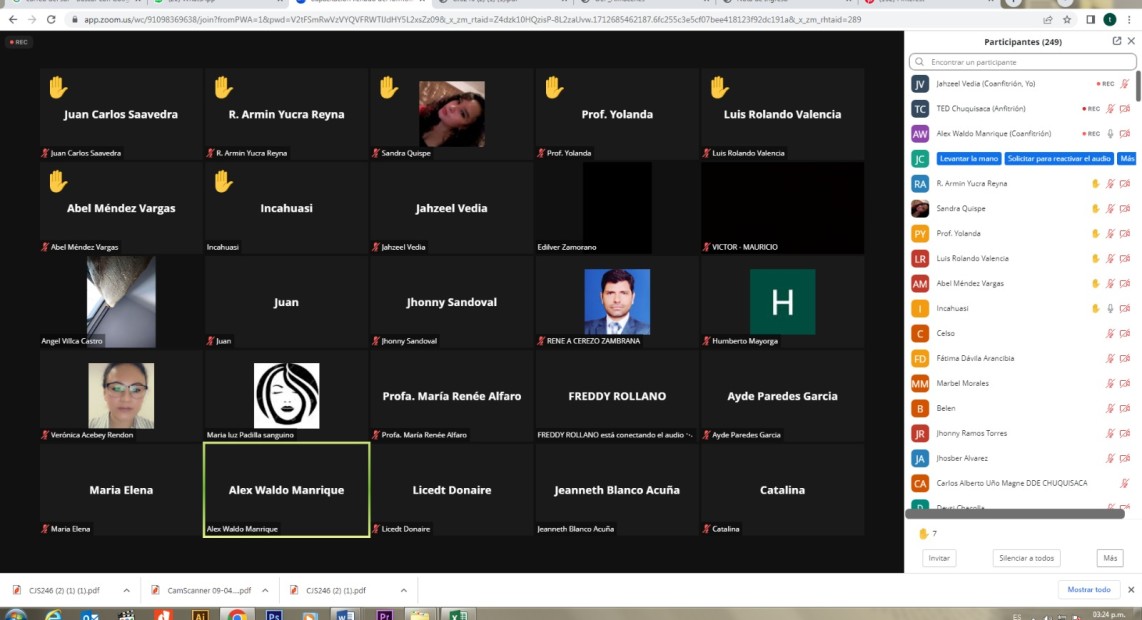Click the camera-off icon for TED Chuquisaca
The width and height of the screenshot is (1142, 620).
pyautogui.click(x=1125, y=109)
